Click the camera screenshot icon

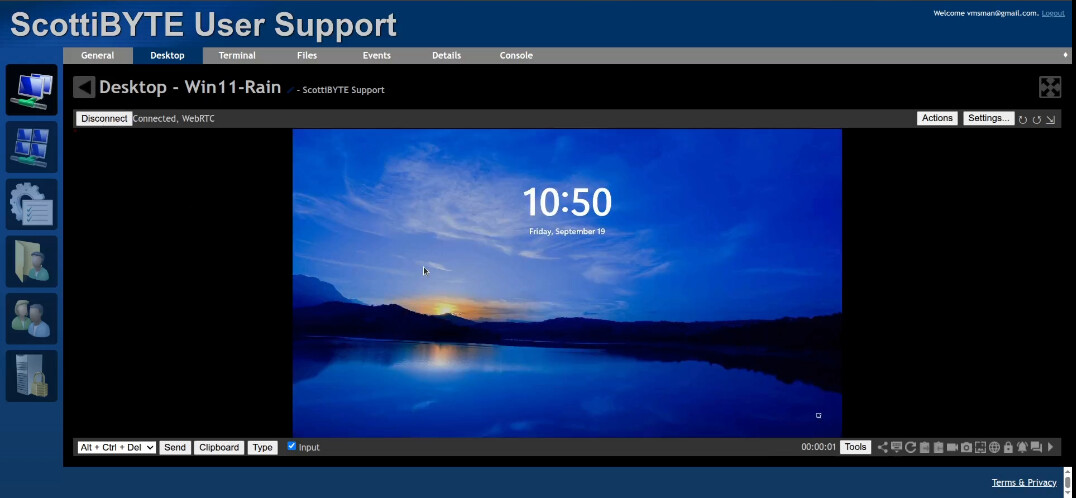967,447
